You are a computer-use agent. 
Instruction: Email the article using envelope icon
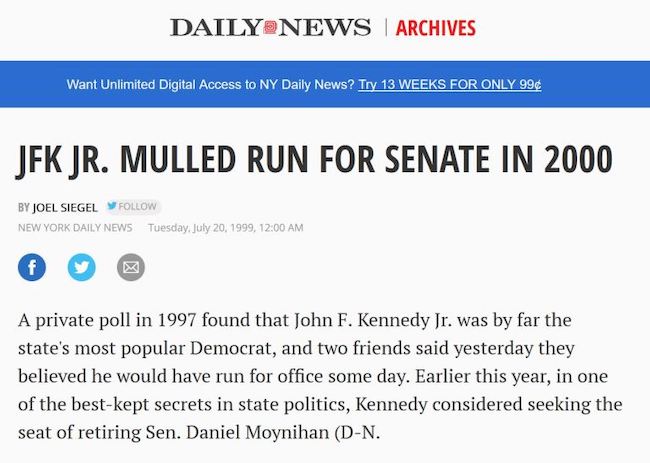point(131,267)
